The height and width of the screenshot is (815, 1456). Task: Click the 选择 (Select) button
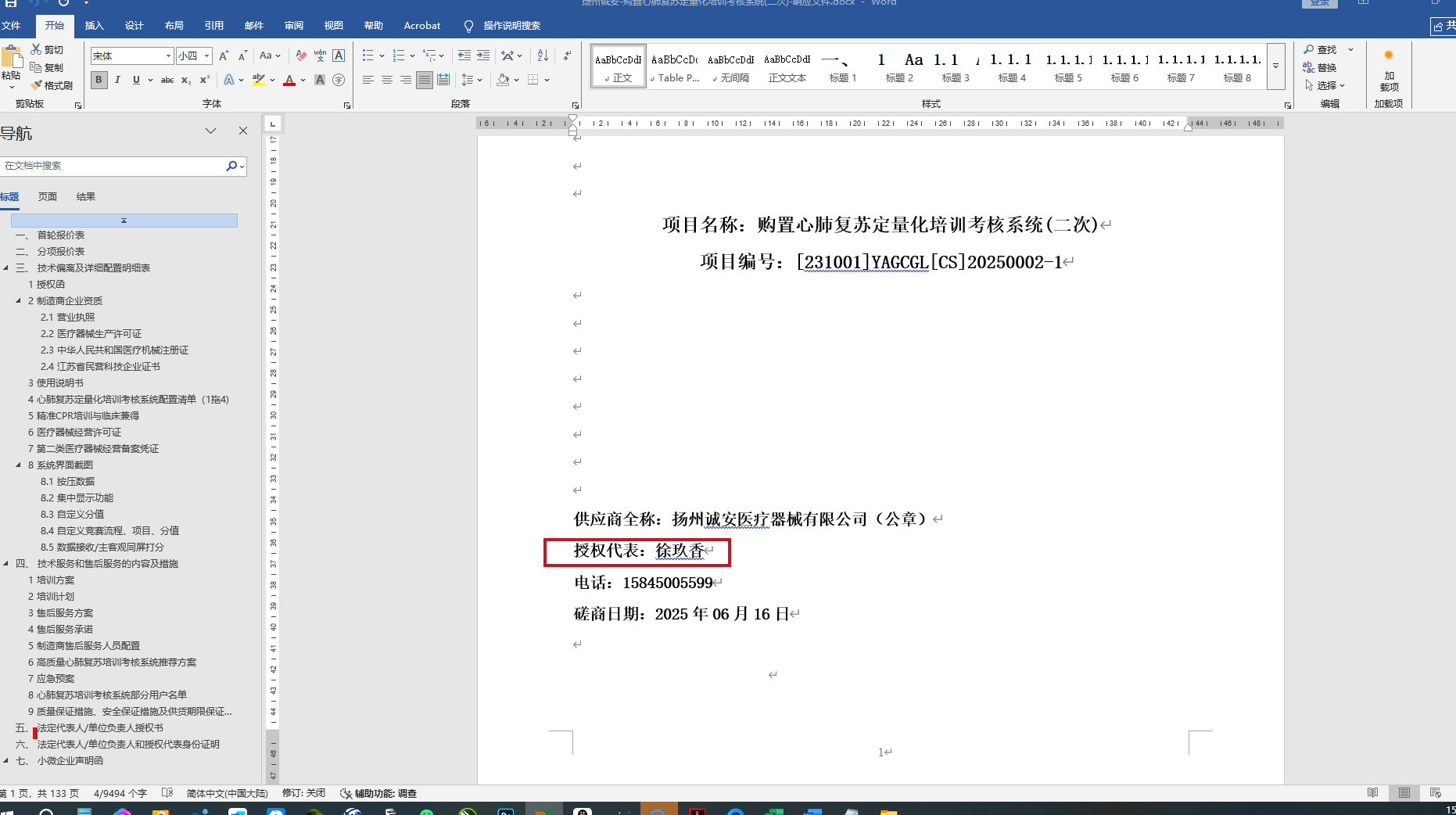(x=1324, y=85)
